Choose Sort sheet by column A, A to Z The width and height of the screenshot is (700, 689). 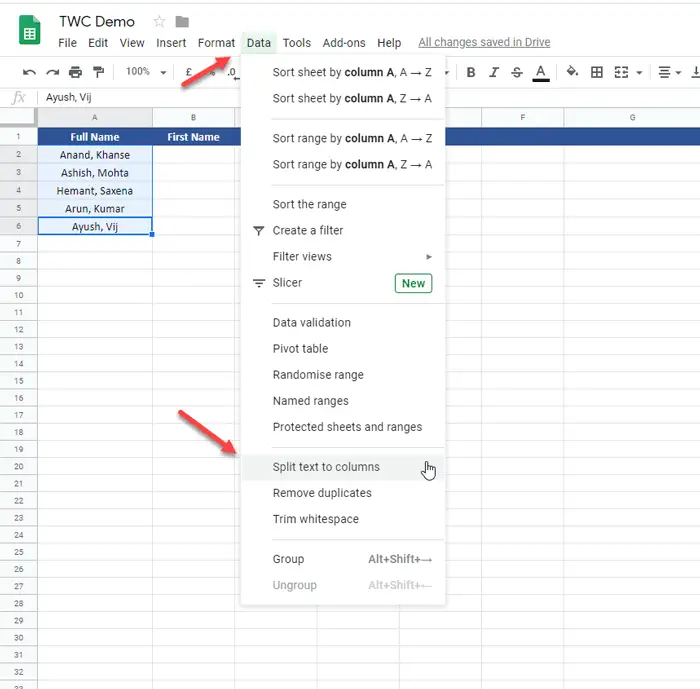pyautogui.click(x=343, y=72)
